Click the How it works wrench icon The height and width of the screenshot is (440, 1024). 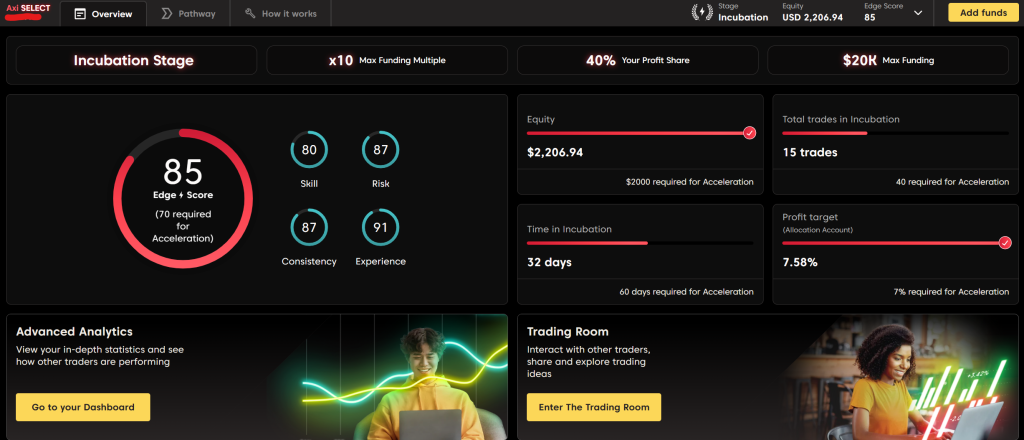click(x=249, y=14)
